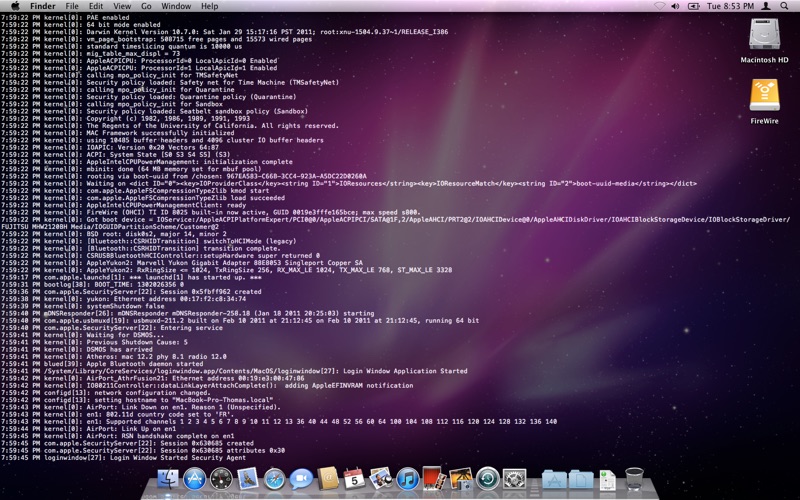Image resolution: width=800 pixels, height=500 pixels.
Task: Open Dashboard from the Dock
Action: 221,480
